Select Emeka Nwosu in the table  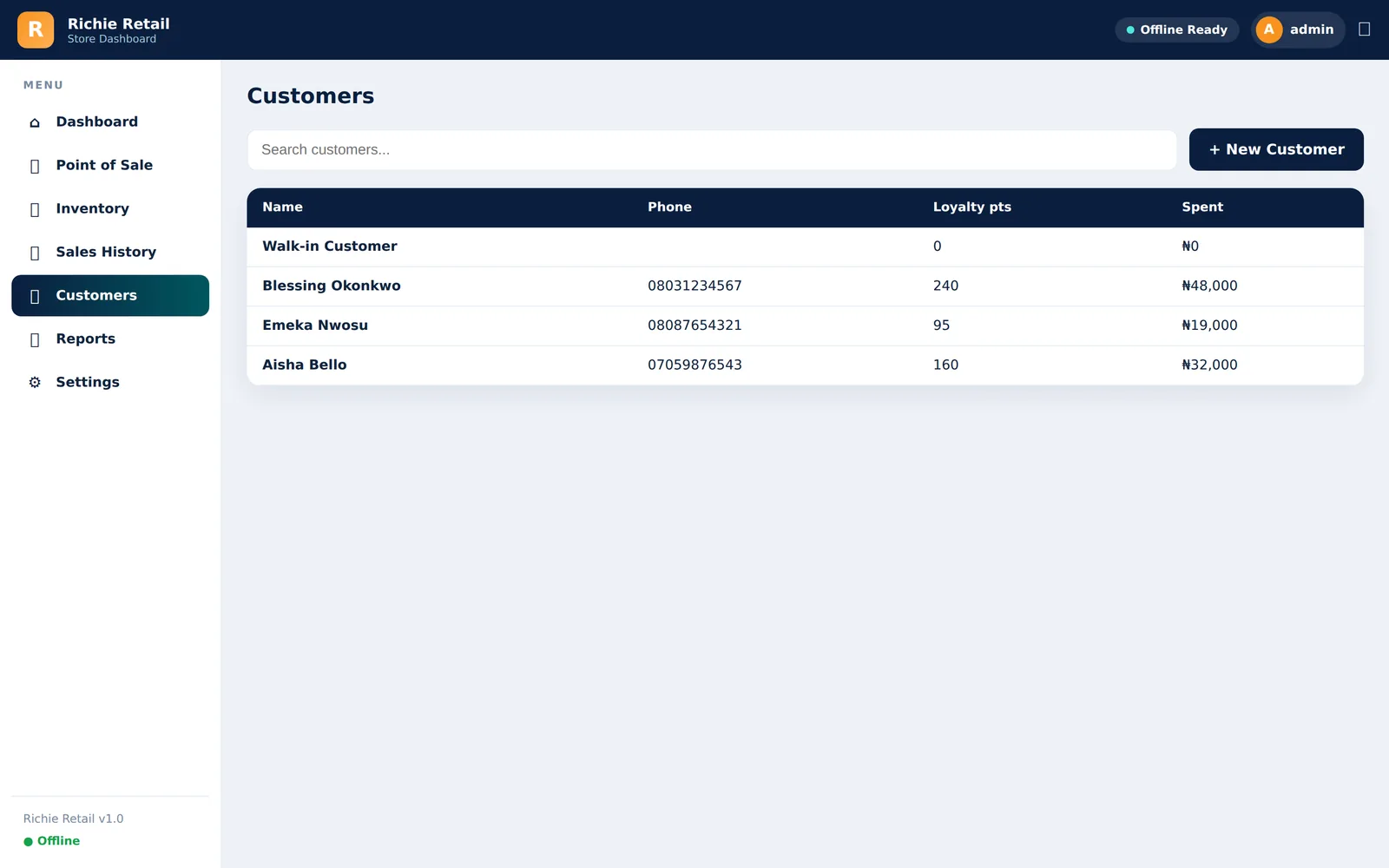click(315, 325)
